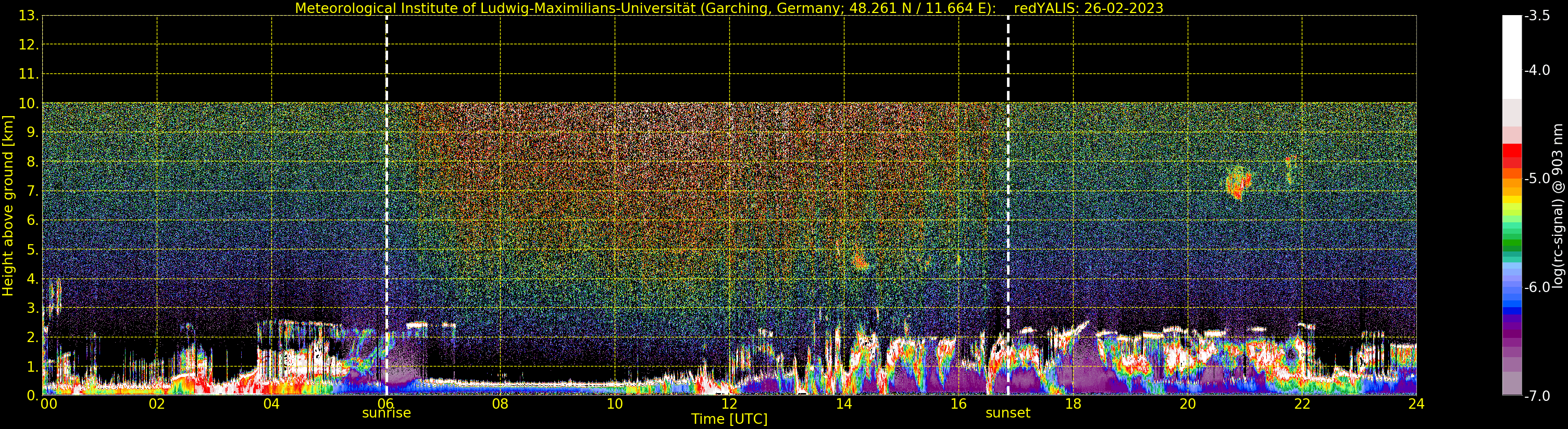
Task: Click the time axis tick '18'
Action: pos(1073,404)
